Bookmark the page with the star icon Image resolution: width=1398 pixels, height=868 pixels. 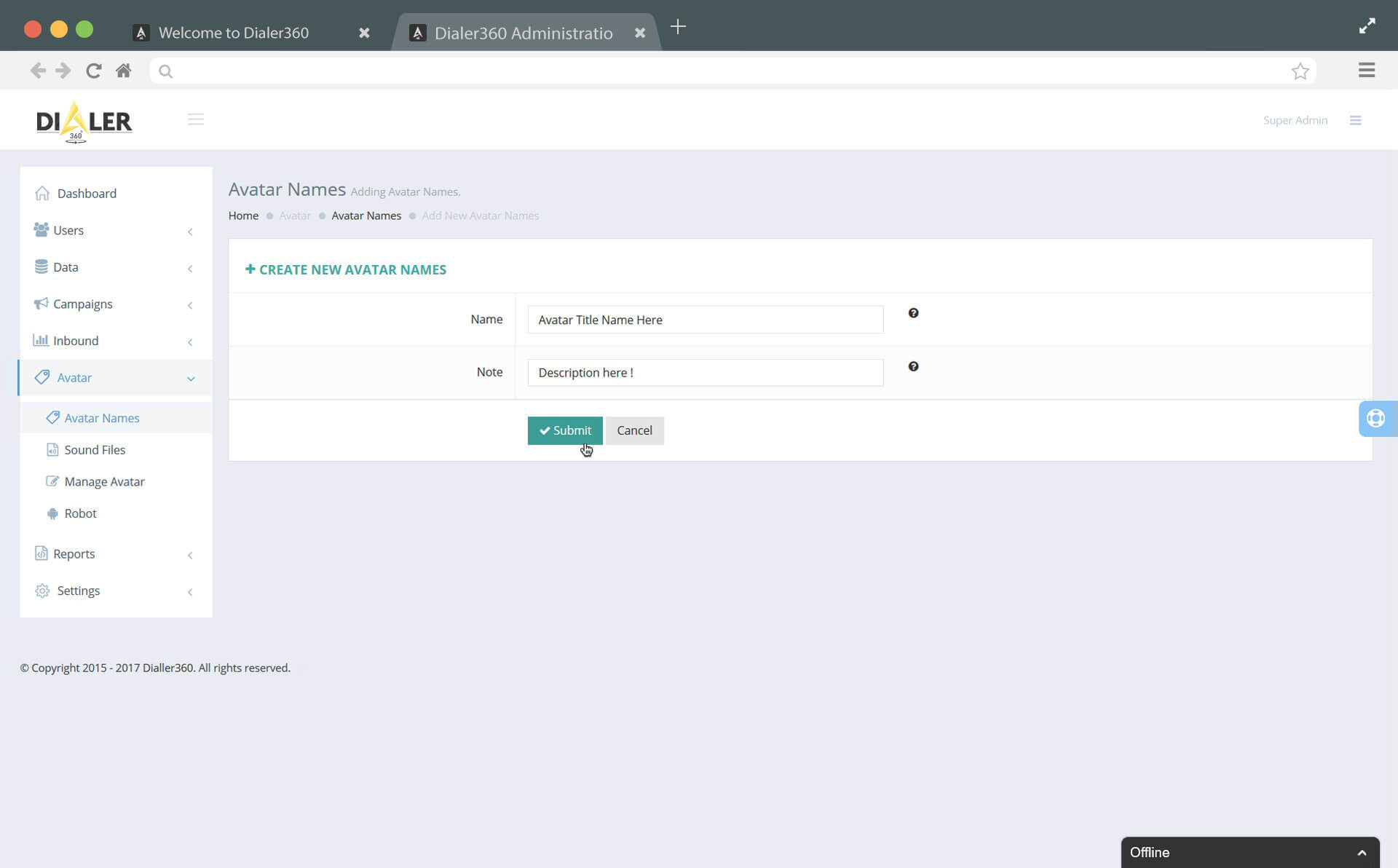click(x=1300, y=70)
